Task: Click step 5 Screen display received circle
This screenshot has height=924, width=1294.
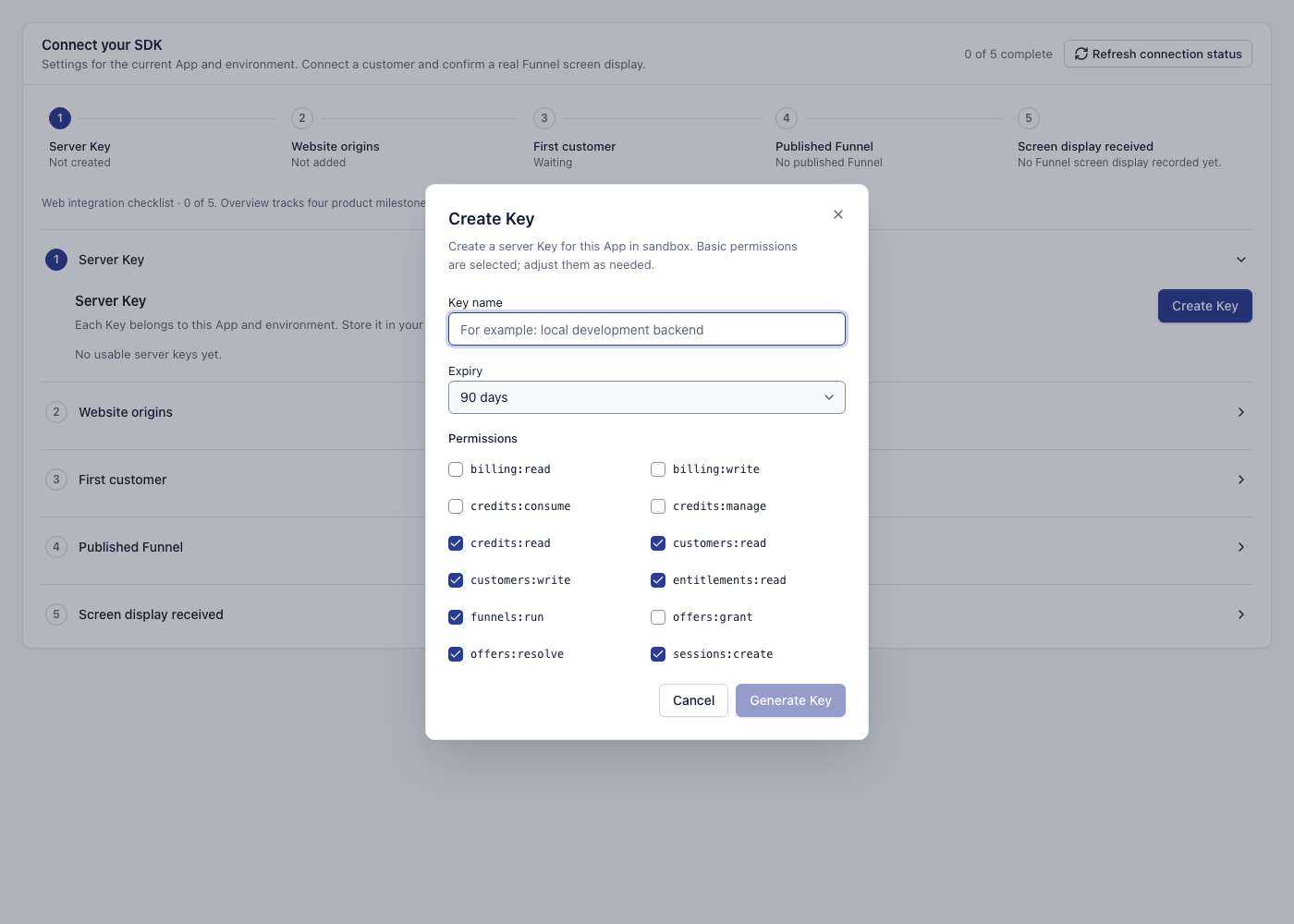Action: click(x=1029, y=118)
